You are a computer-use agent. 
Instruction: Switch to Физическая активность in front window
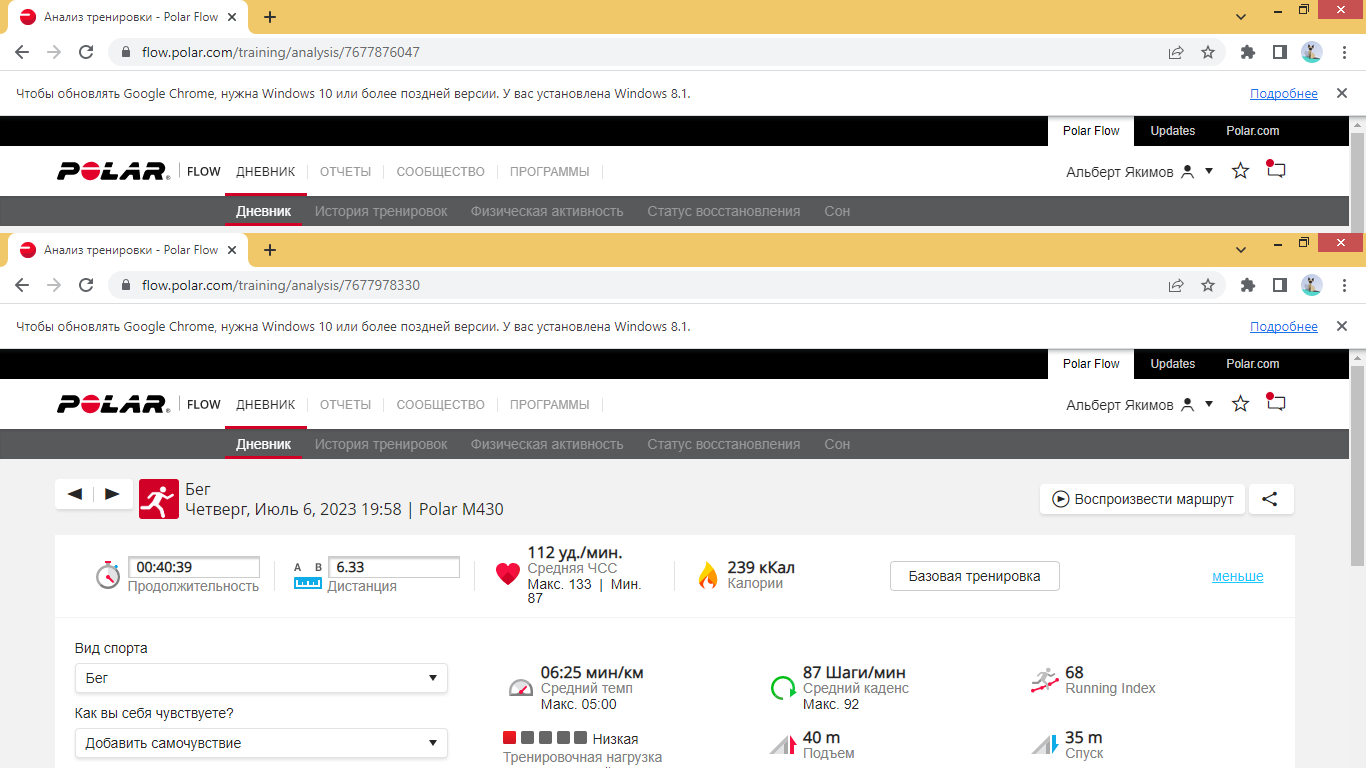tap(547, 444)
